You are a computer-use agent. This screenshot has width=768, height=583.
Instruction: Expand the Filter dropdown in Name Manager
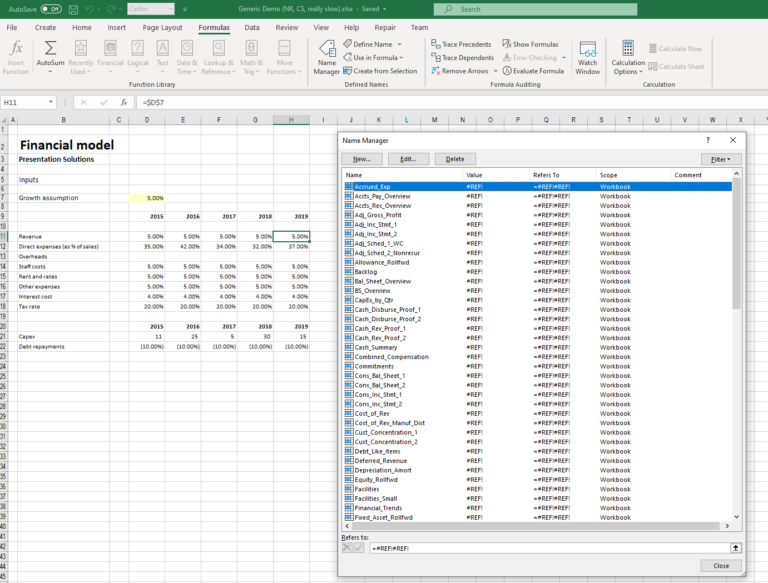(720, 159)
